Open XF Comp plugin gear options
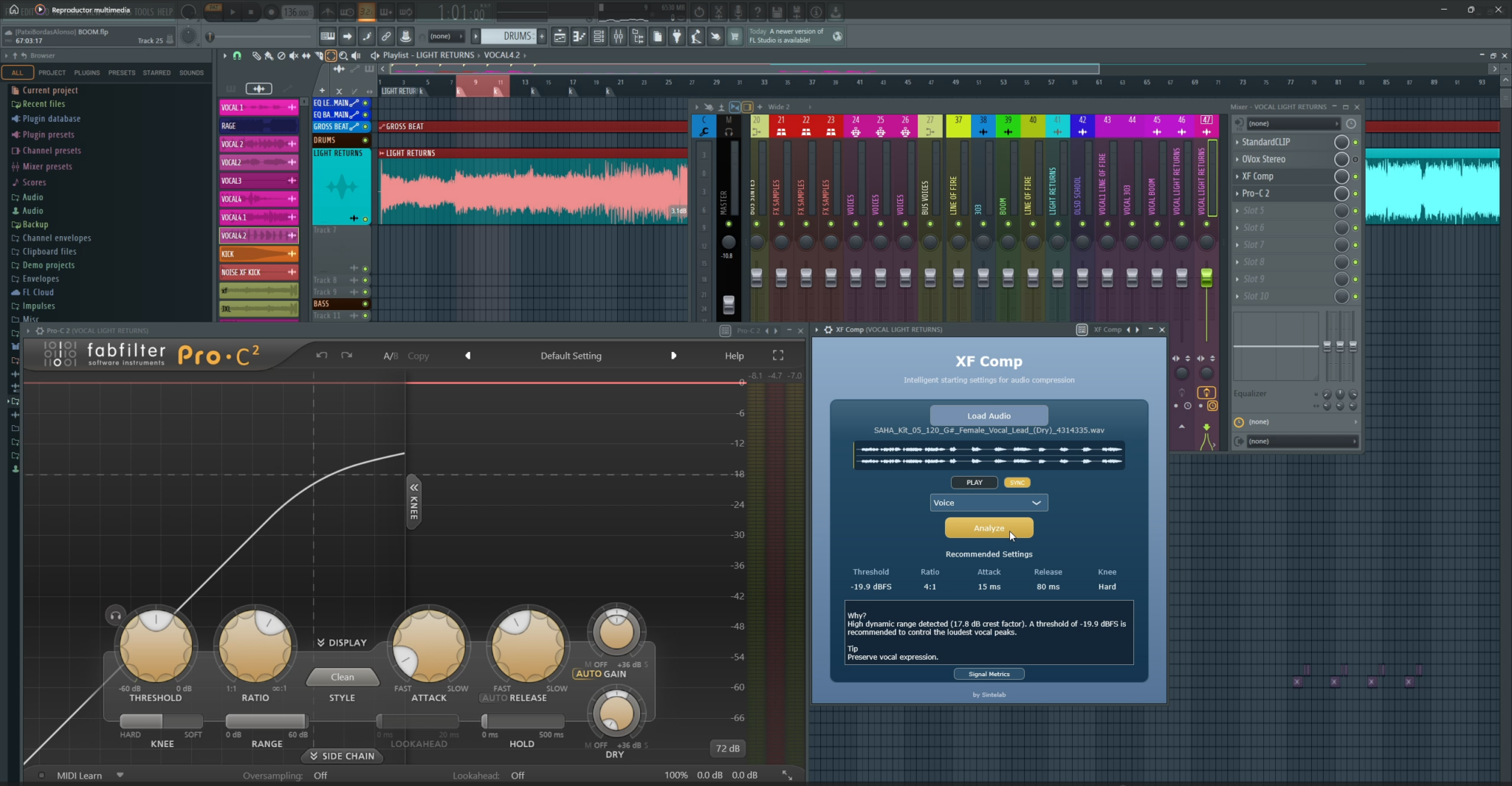Viewport: 1512px width, 786px height. click(828, 330)
